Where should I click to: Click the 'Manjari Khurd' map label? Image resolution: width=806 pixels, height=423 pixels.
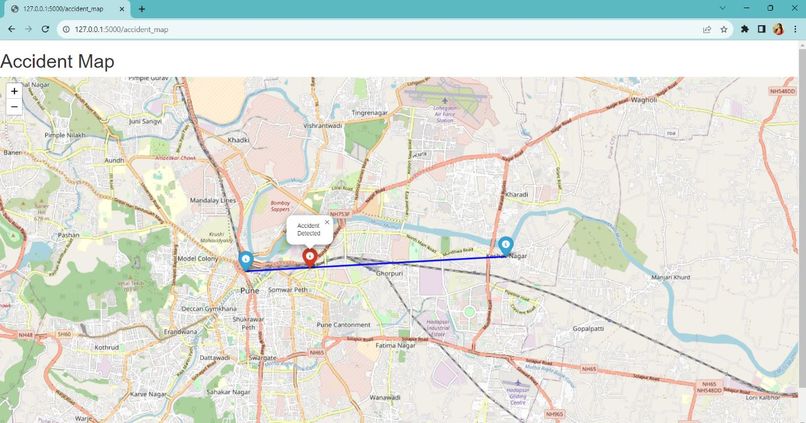click(x=671, y=277)
